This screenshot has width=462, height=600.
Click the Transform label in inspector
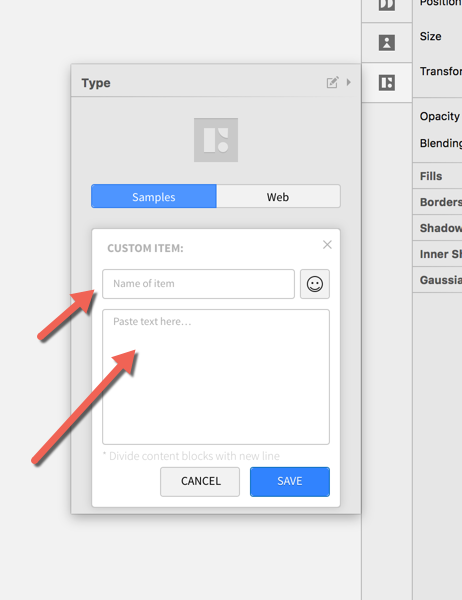(441, 71)
